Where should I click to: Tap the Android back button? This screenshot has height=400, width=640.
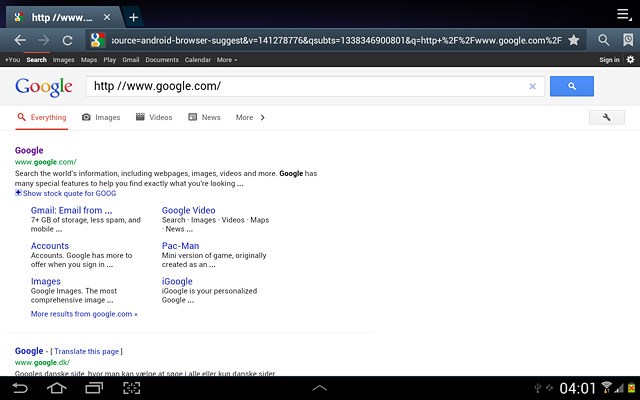point(20,388)
